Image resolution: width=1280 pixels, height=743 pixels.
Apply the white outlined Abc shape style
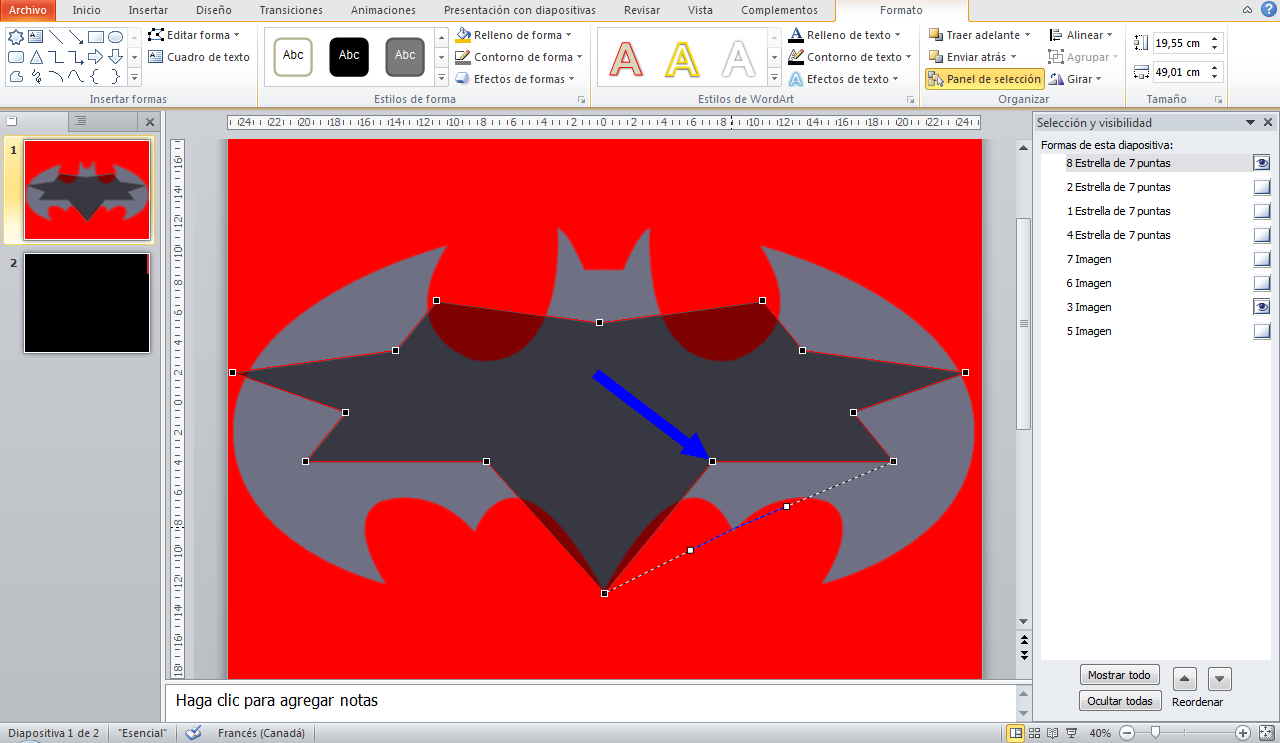[293, 57]
